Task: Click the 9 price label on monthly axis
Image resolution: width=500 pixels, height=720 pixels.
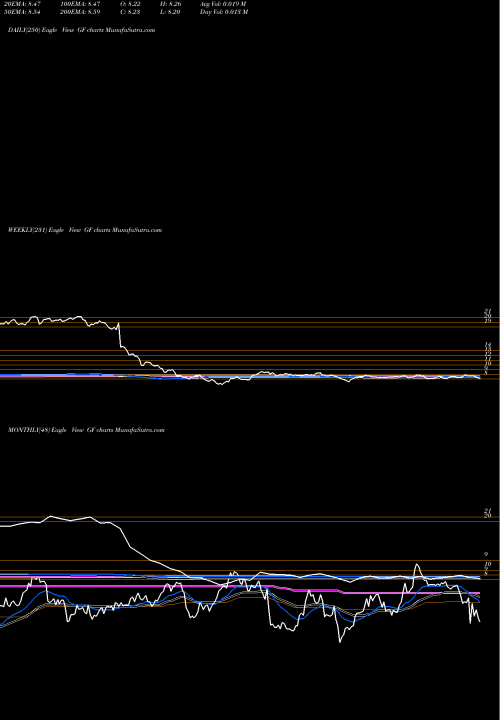Action: (488, 554)
